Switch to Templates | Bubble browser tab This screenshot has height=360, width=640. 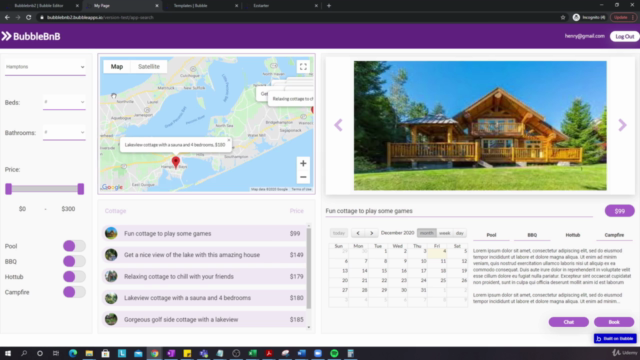pyautogui.click(x=202, y=6)
